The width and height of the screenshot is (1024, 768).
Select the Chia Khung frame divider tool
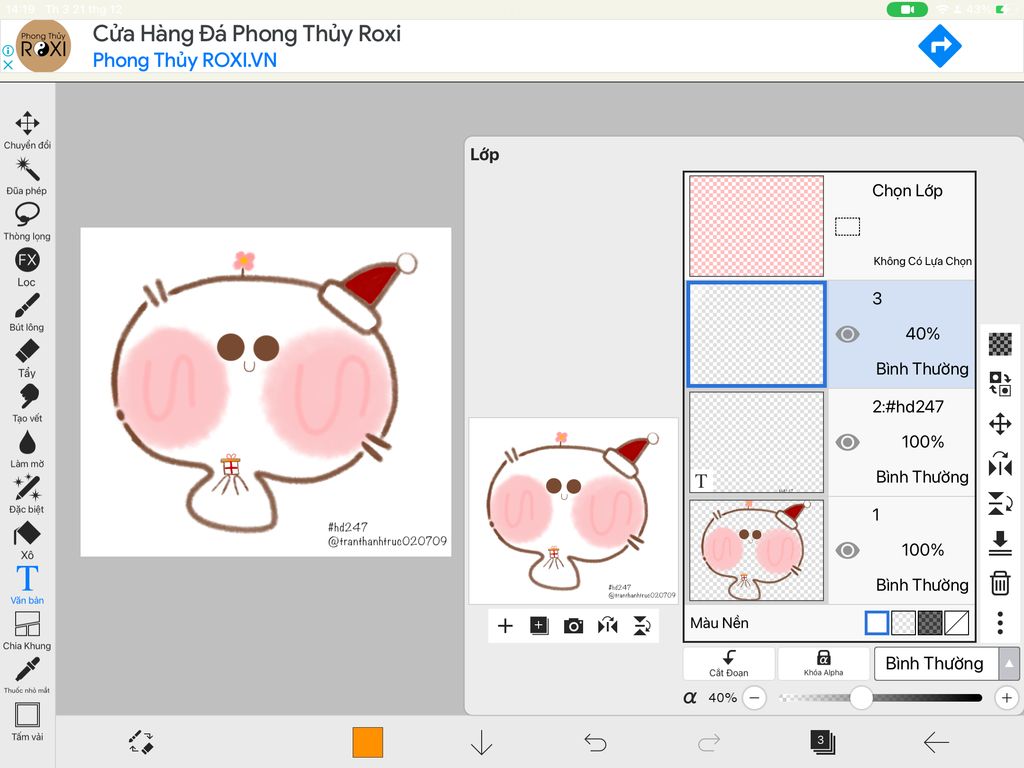[27, 631]
